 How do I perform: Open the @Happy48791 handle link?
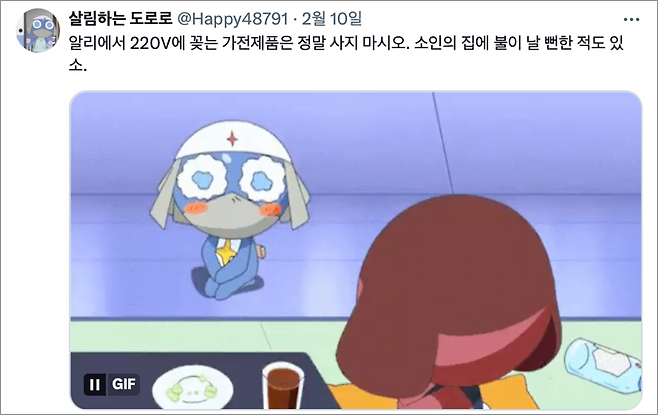pyautogui.click(x=233, y=19)
